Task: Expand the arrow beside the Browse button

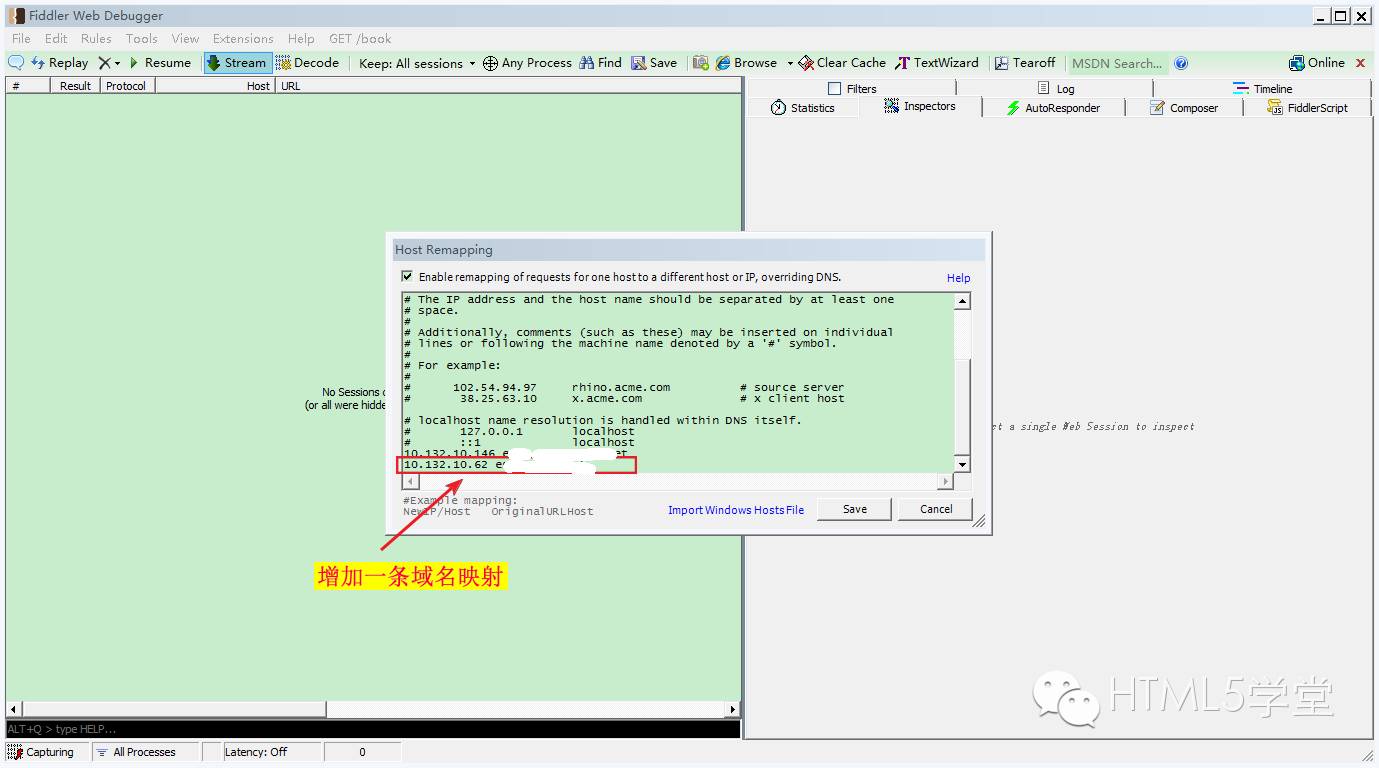Action: tap(789, 63)
